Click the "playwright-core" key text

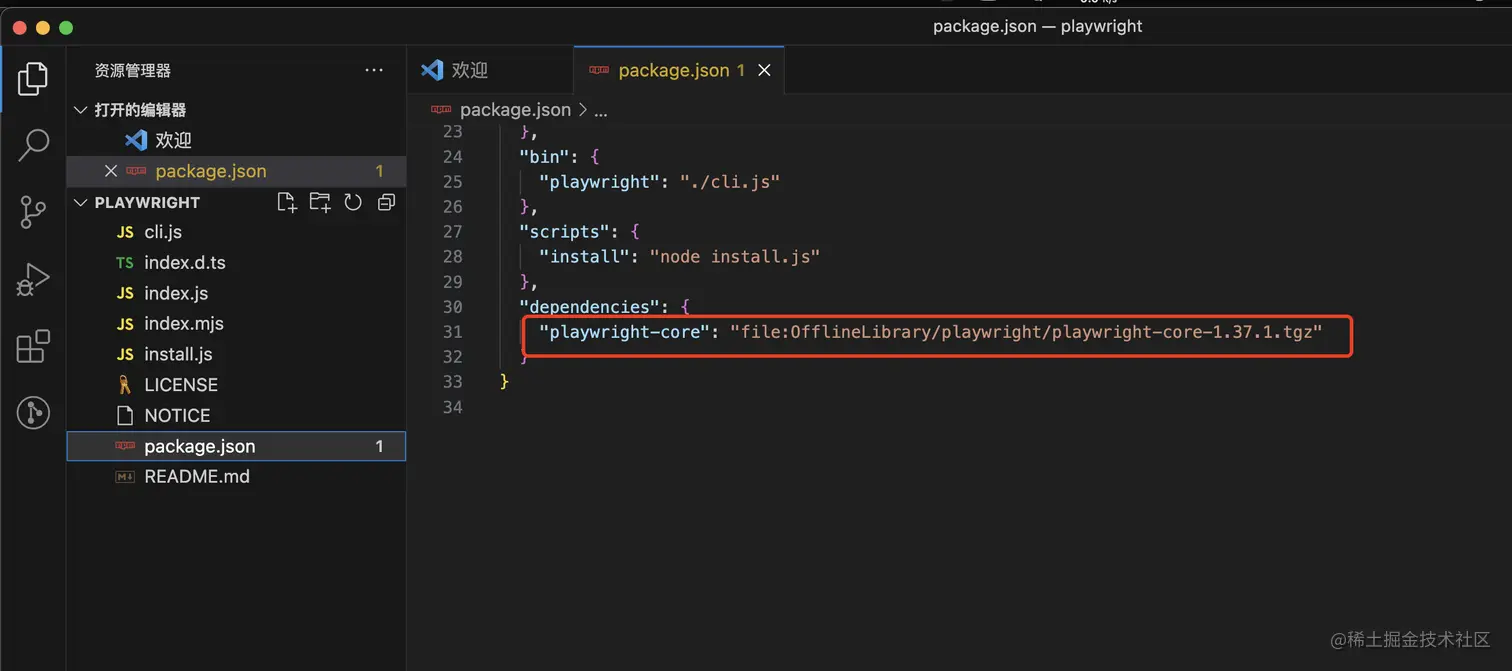624,332
